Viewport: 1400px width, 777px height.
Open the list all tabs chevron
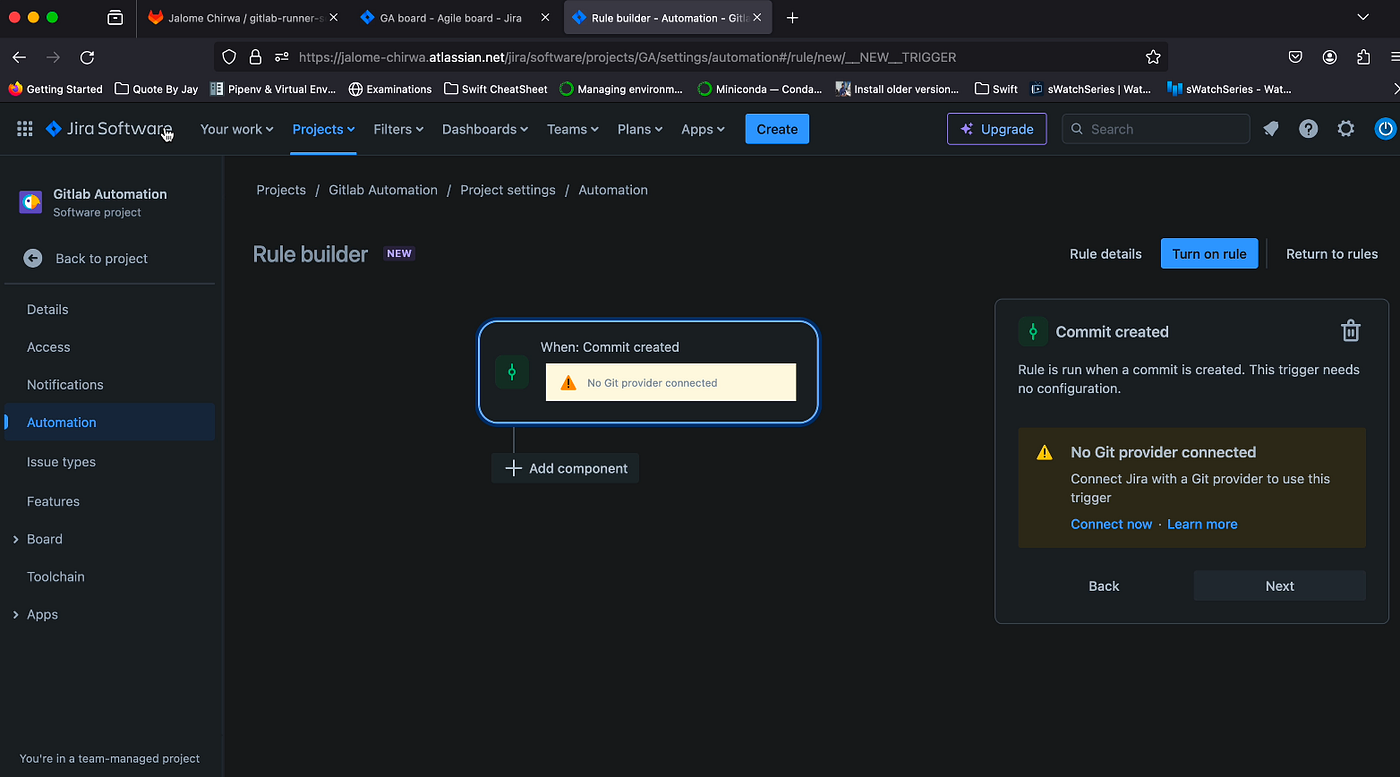point(1362,18)
